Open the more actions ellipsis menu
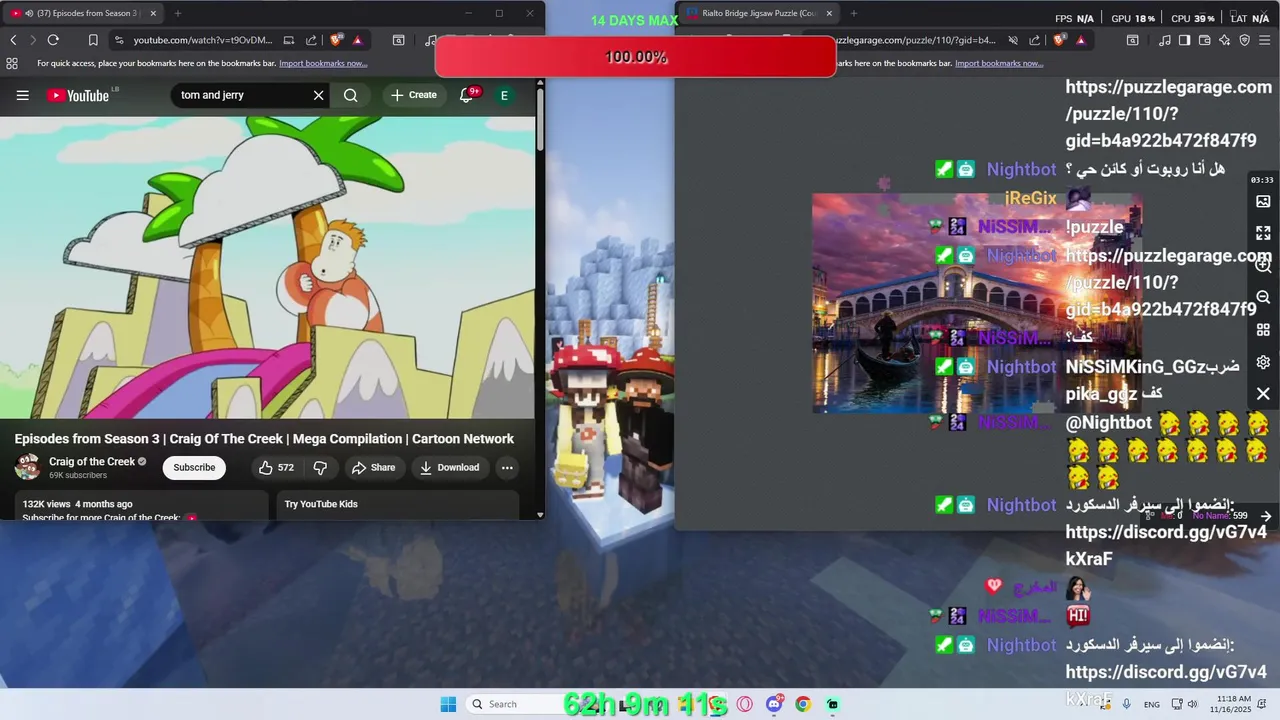The width and height of the screenshot is (1280, 720). 507,467
